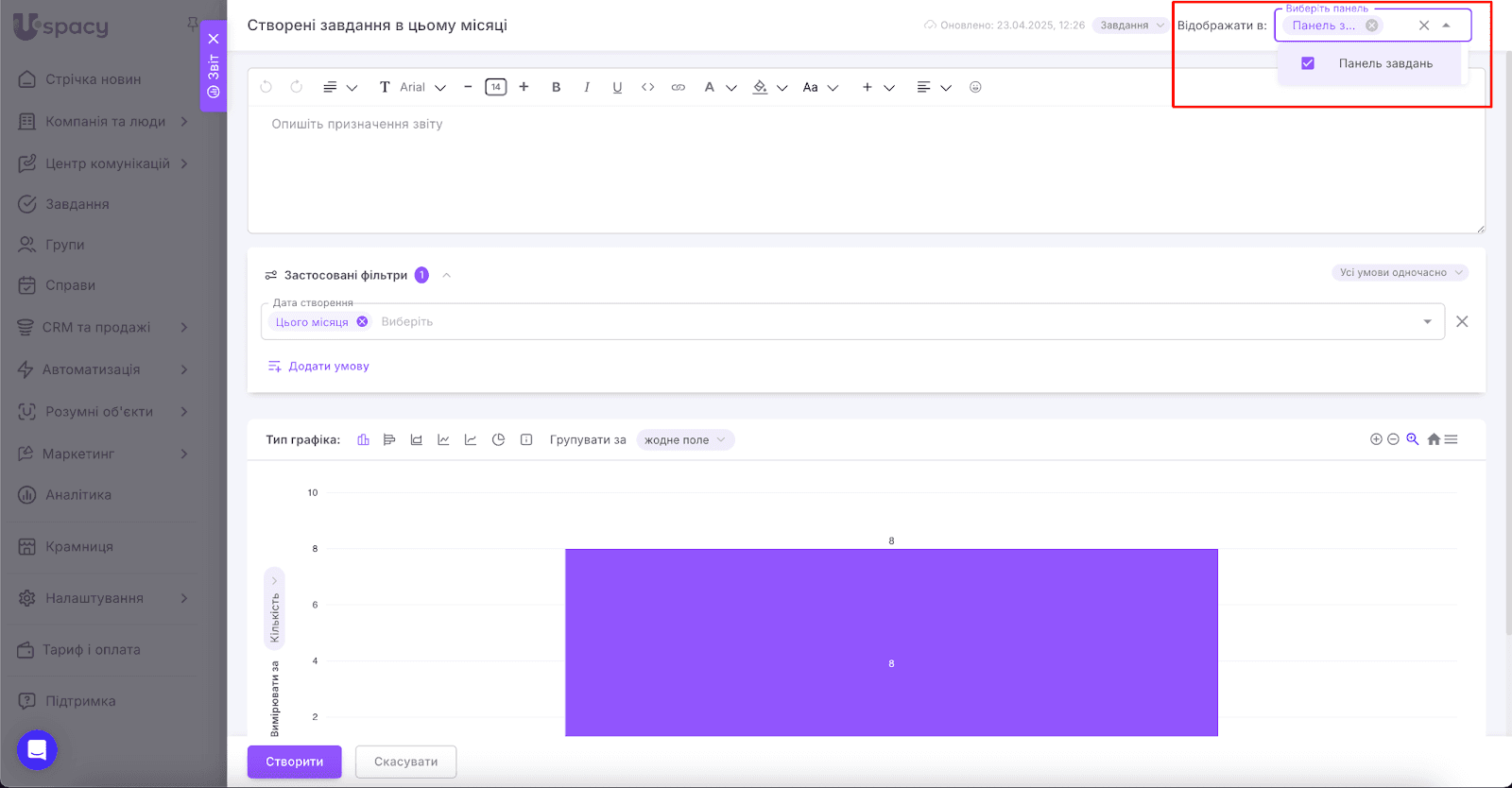Toggle bold formatting in the editor
This screenshot has height=788, width=1512.
556,87
